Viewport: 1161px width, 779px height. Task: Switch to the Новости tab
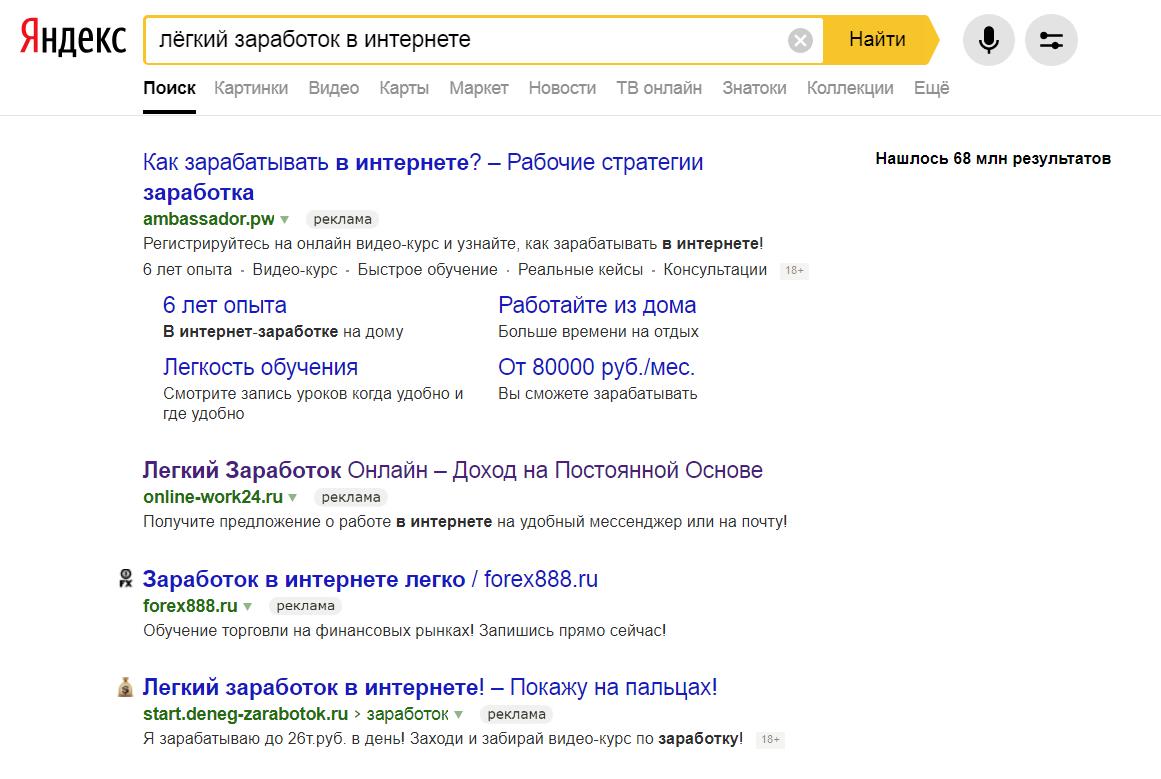click(x=562, y=88)
